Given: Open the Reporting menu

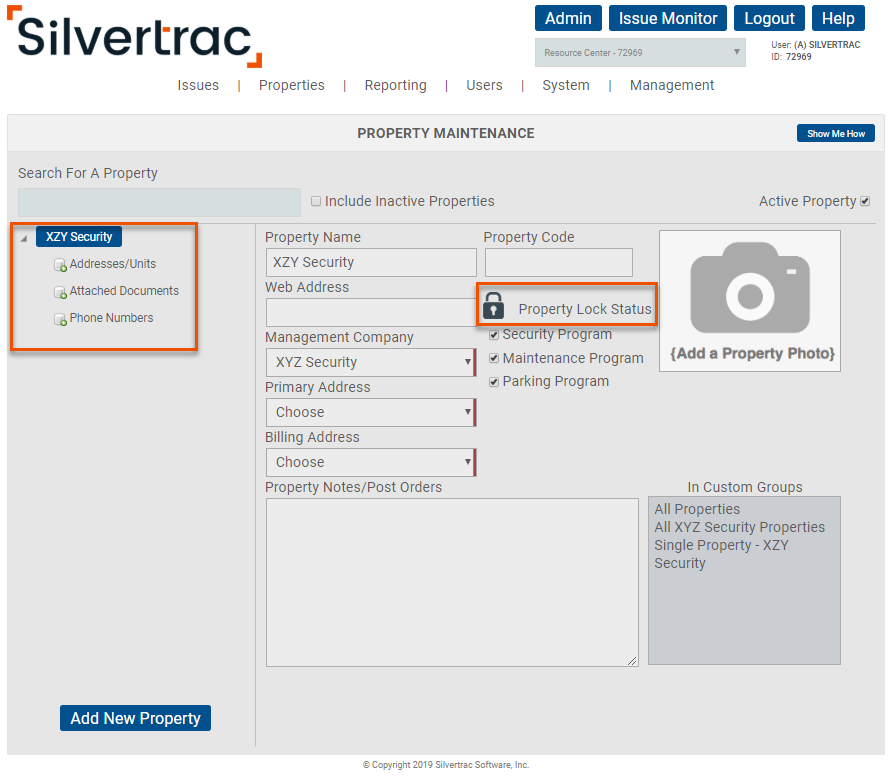Looking at the screenshot, I should 395,85.
